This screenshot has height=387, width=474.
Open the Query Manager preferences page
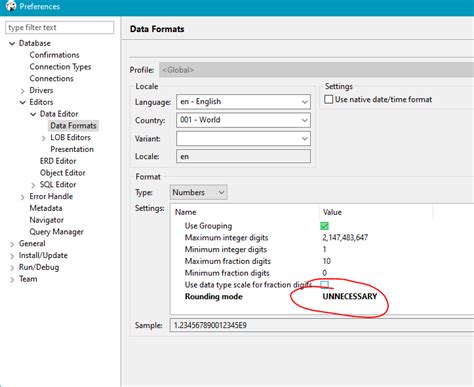(56, 232)
